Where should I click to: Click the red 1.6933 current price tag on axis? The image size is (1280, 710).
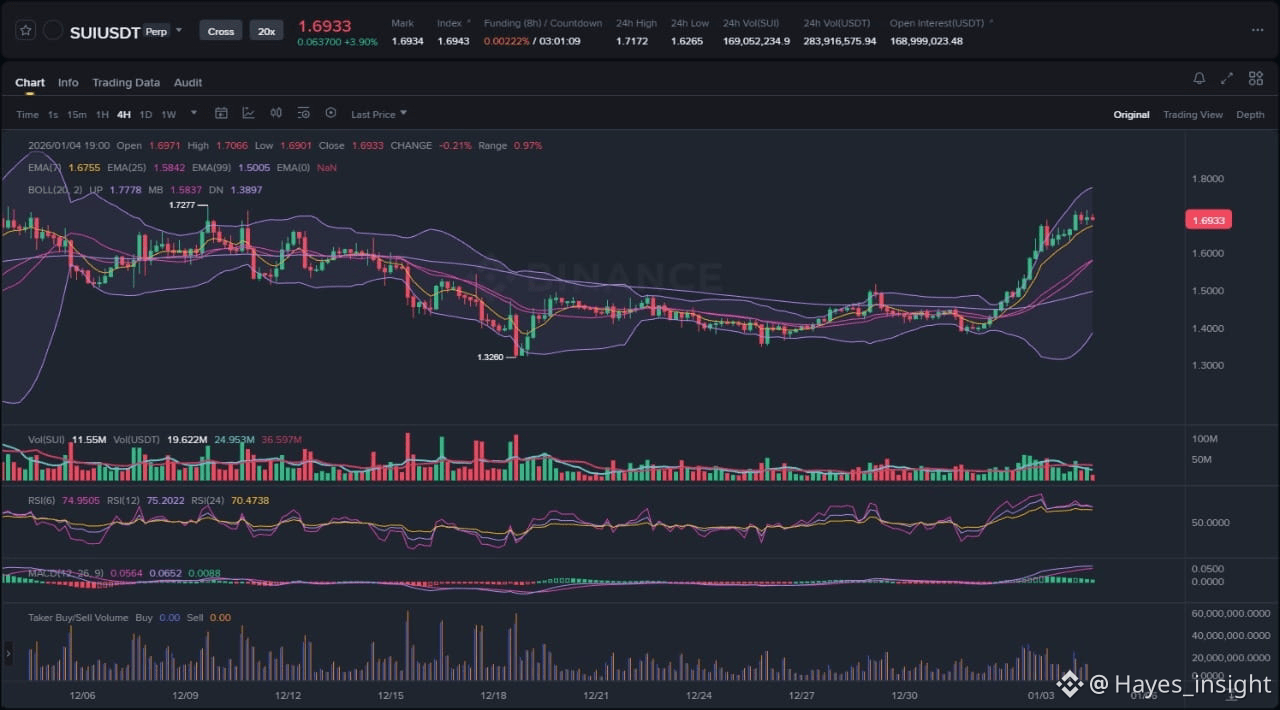[x=1208, y=219]
